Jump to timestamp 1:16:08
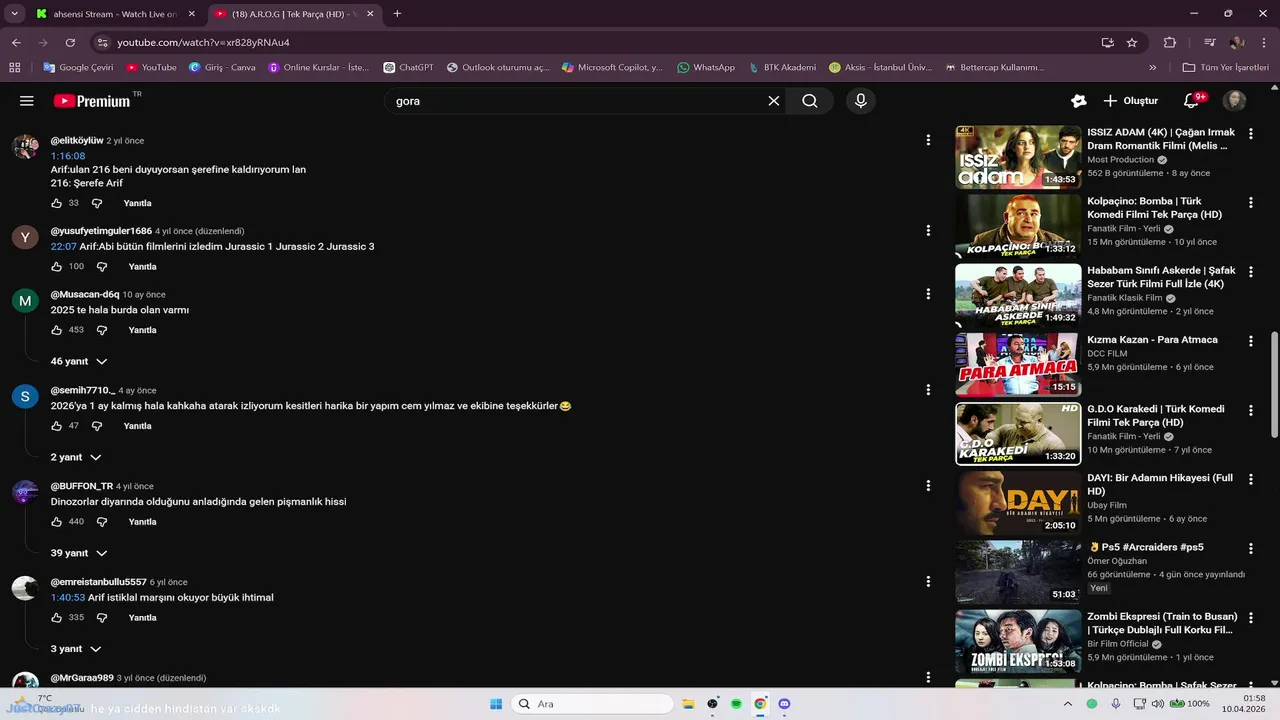The height and width of the screenshot is (720, 1280). tap(68, 156)
